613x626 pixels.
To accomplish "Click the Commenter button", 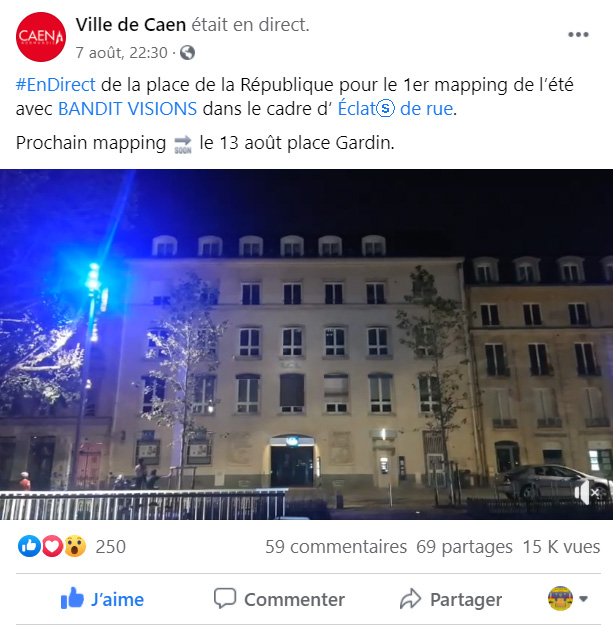I will (279, 599).
